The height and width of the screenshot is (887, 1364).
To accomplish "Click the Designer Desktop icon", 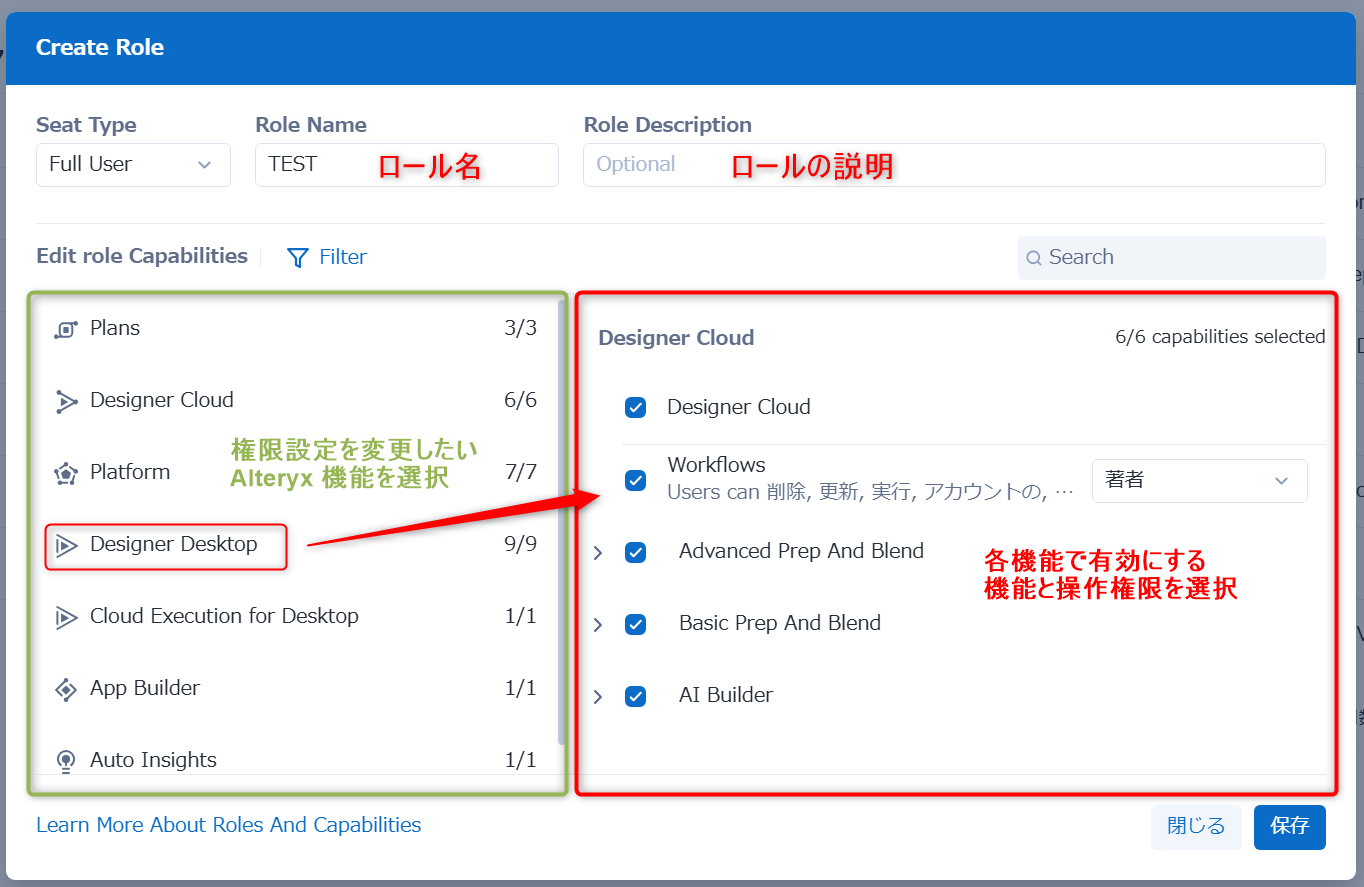I will point(66,545).
